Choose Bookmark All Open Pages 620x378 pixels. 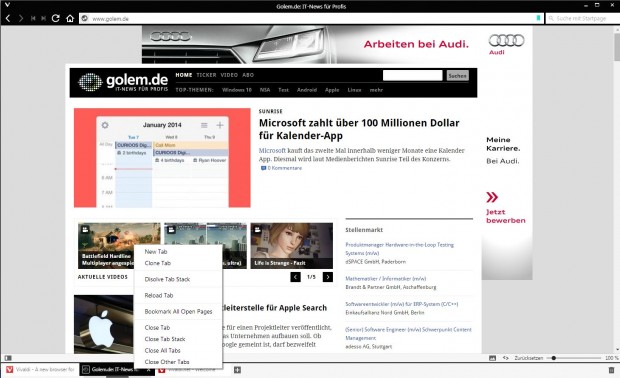178,312
